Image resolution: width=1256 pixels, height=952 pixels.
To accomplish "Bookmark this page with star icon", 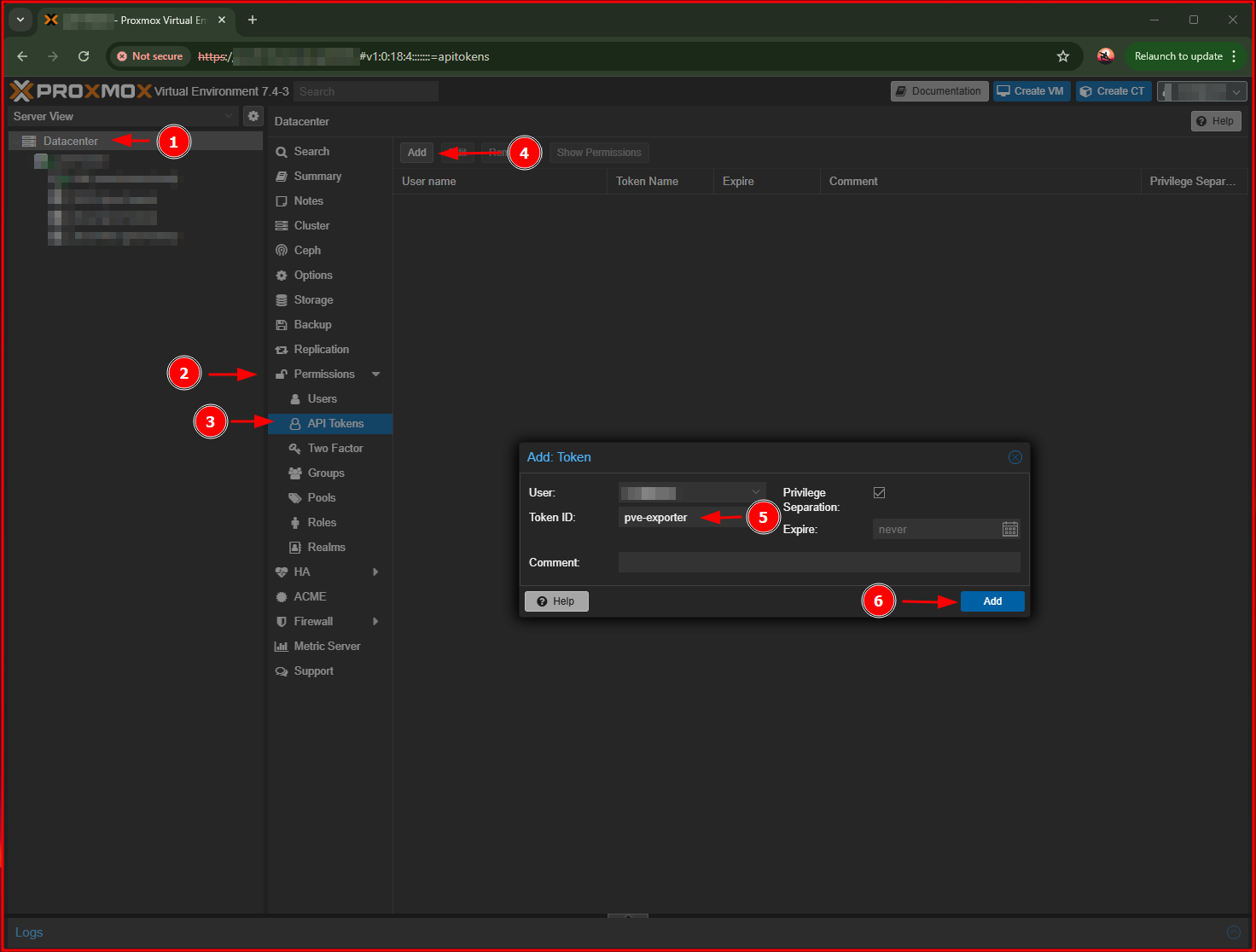I will [x=1063, y=56].
